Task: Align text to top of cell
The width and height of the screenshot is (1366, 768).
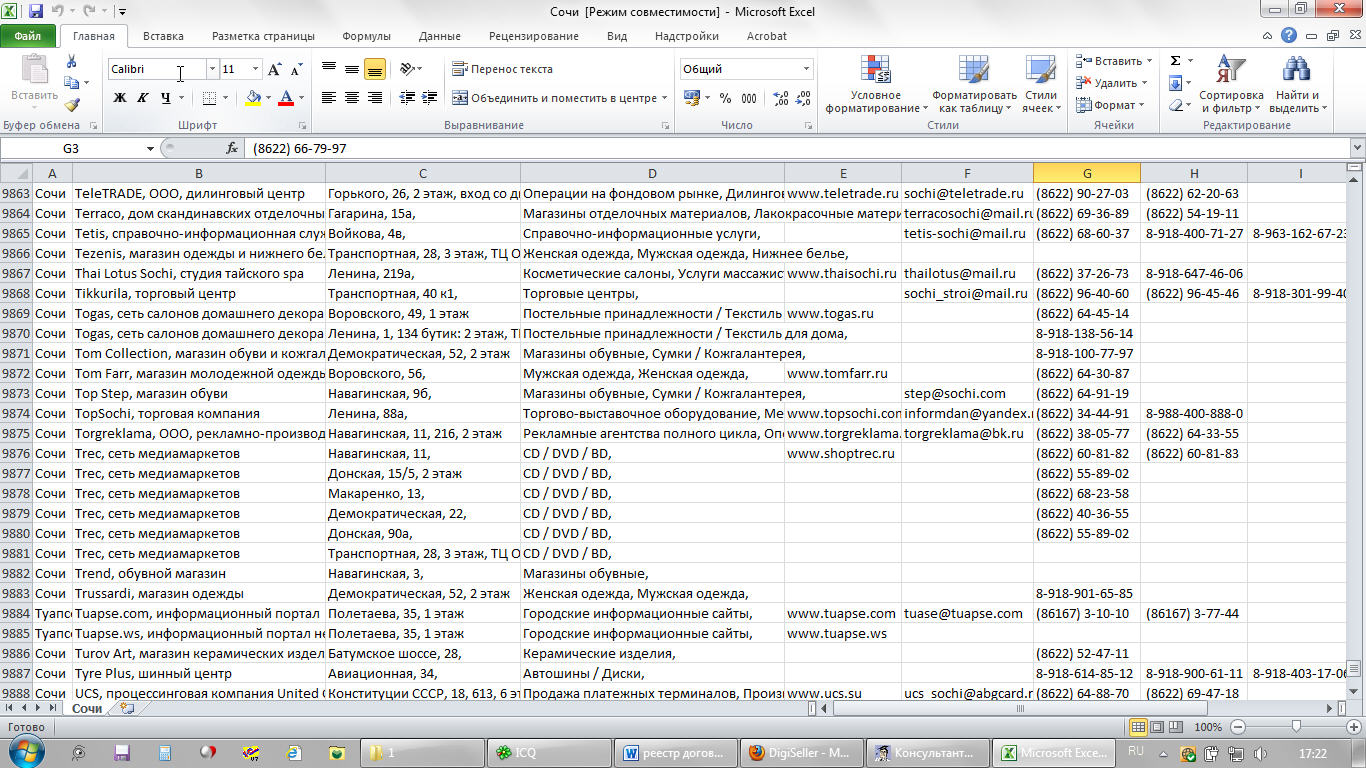Action: (329, 69)
